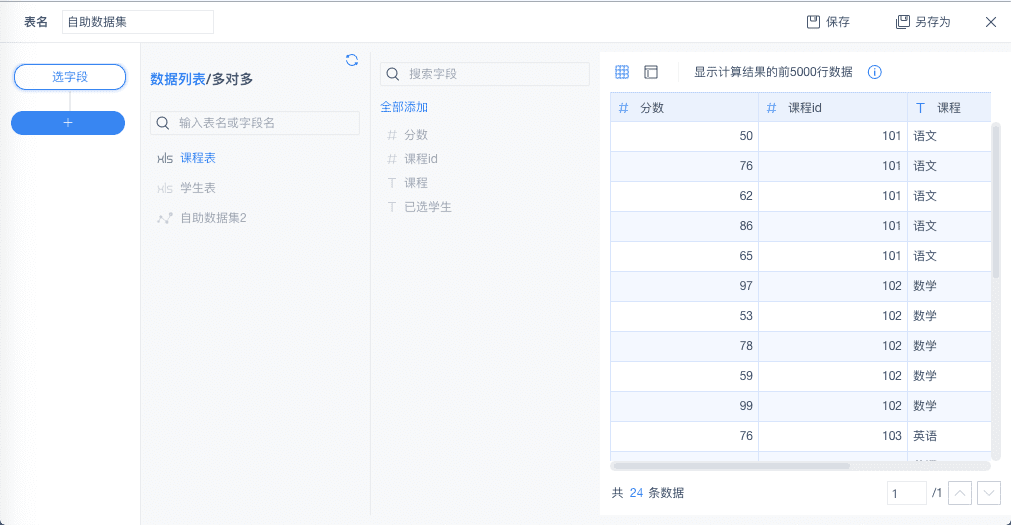Select the 选字段 step

coord(70,77)
